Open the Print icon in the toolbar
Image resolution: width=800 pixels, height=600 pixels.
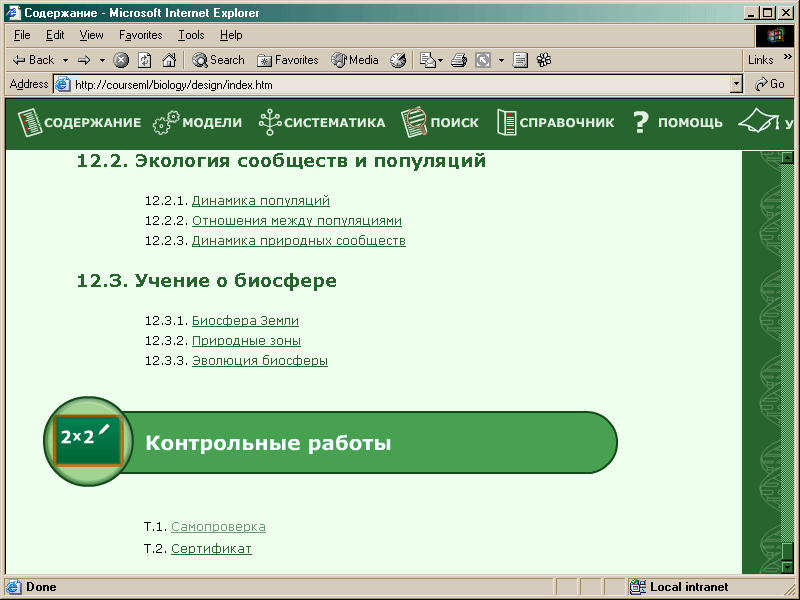pyautogui.click(x=459, y=60)
